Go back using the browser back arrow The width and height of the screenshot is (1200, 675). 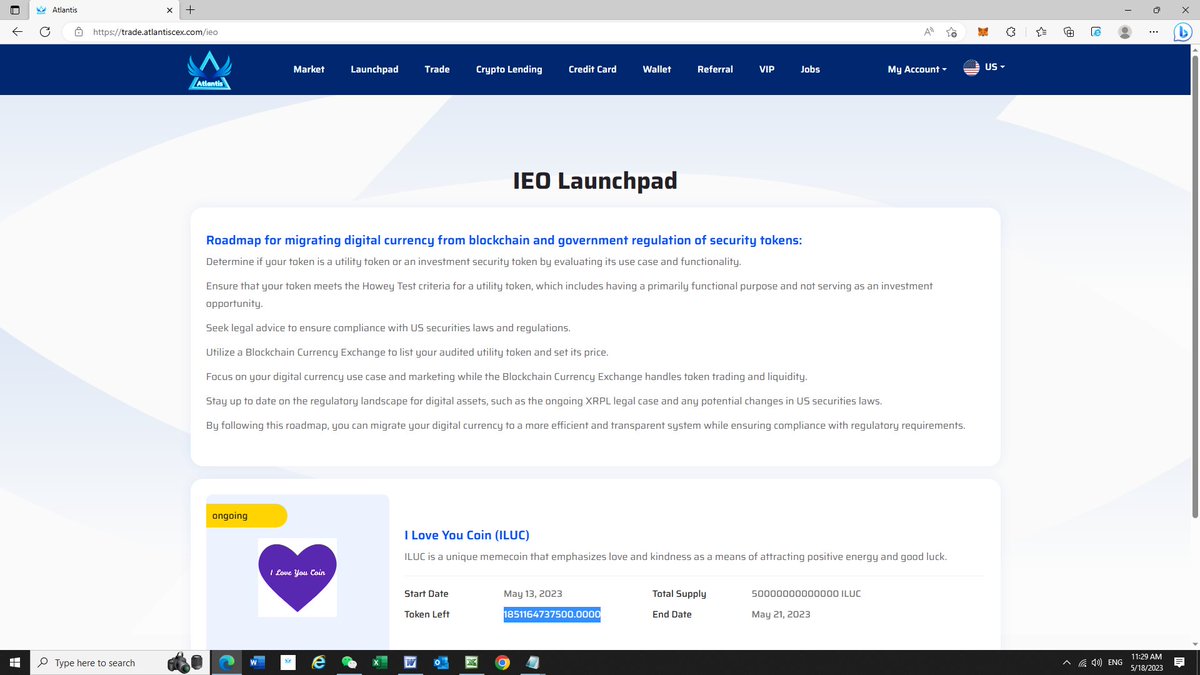pyautogui.click(x=17, y=32)
